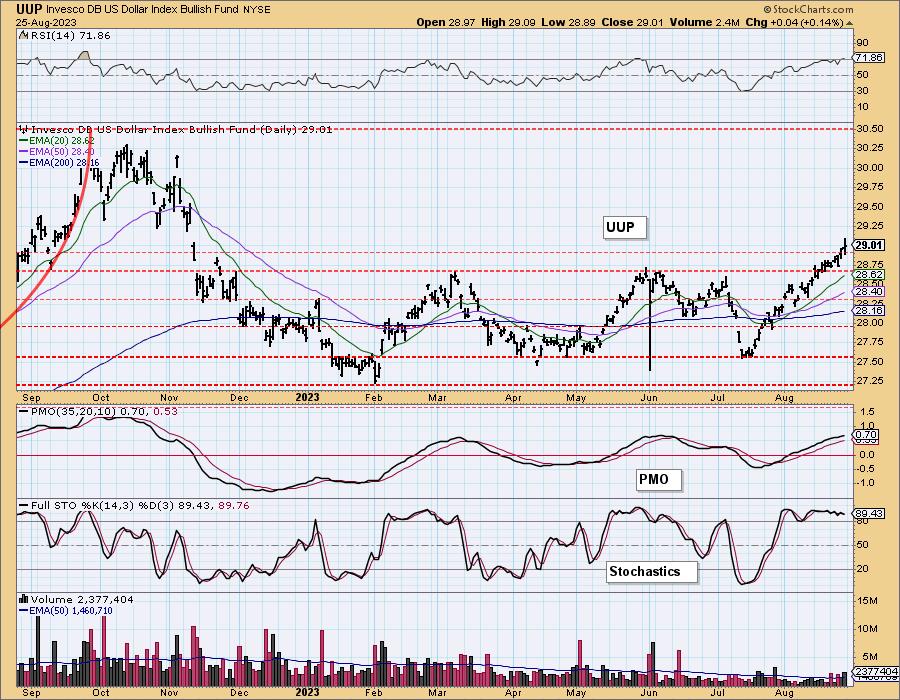Click the 28.16 EMA price tag

pos(868,310)
